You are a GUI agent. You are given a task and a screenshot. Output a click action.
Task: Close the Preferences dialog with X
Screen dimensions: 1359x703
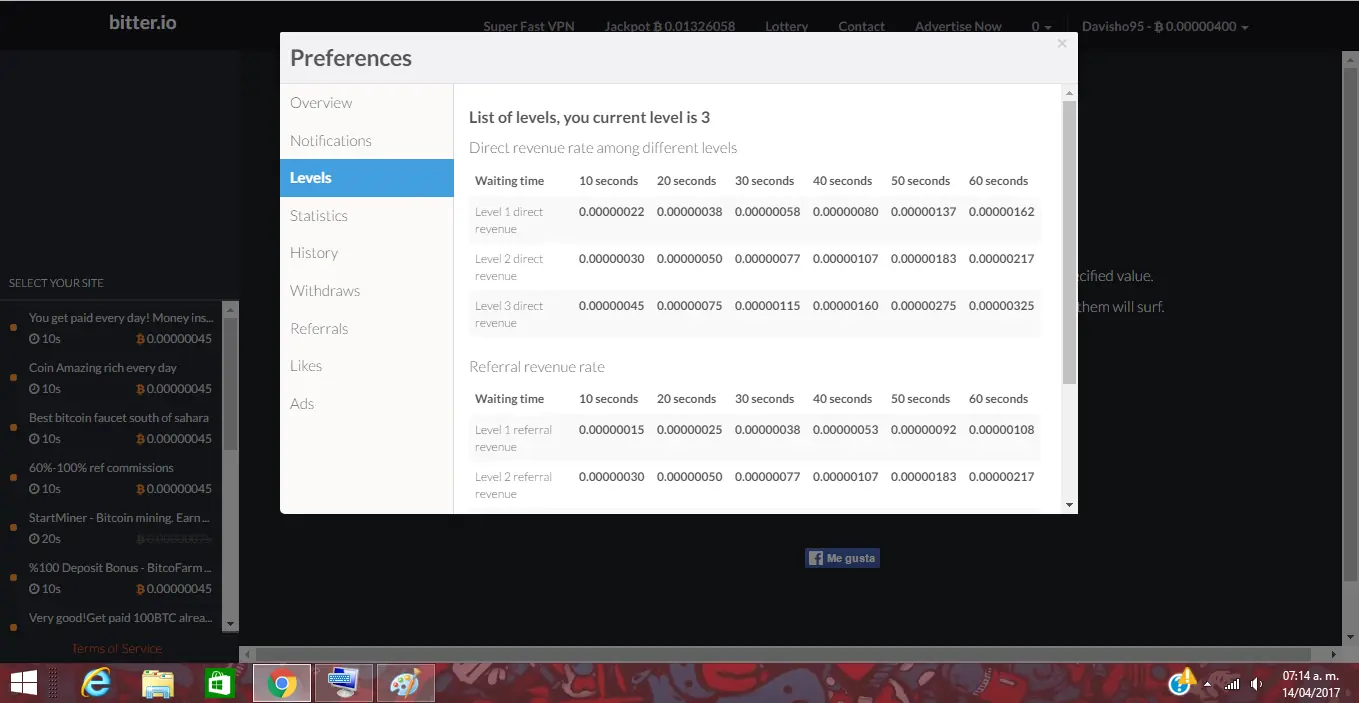[x=1062, y=43]
